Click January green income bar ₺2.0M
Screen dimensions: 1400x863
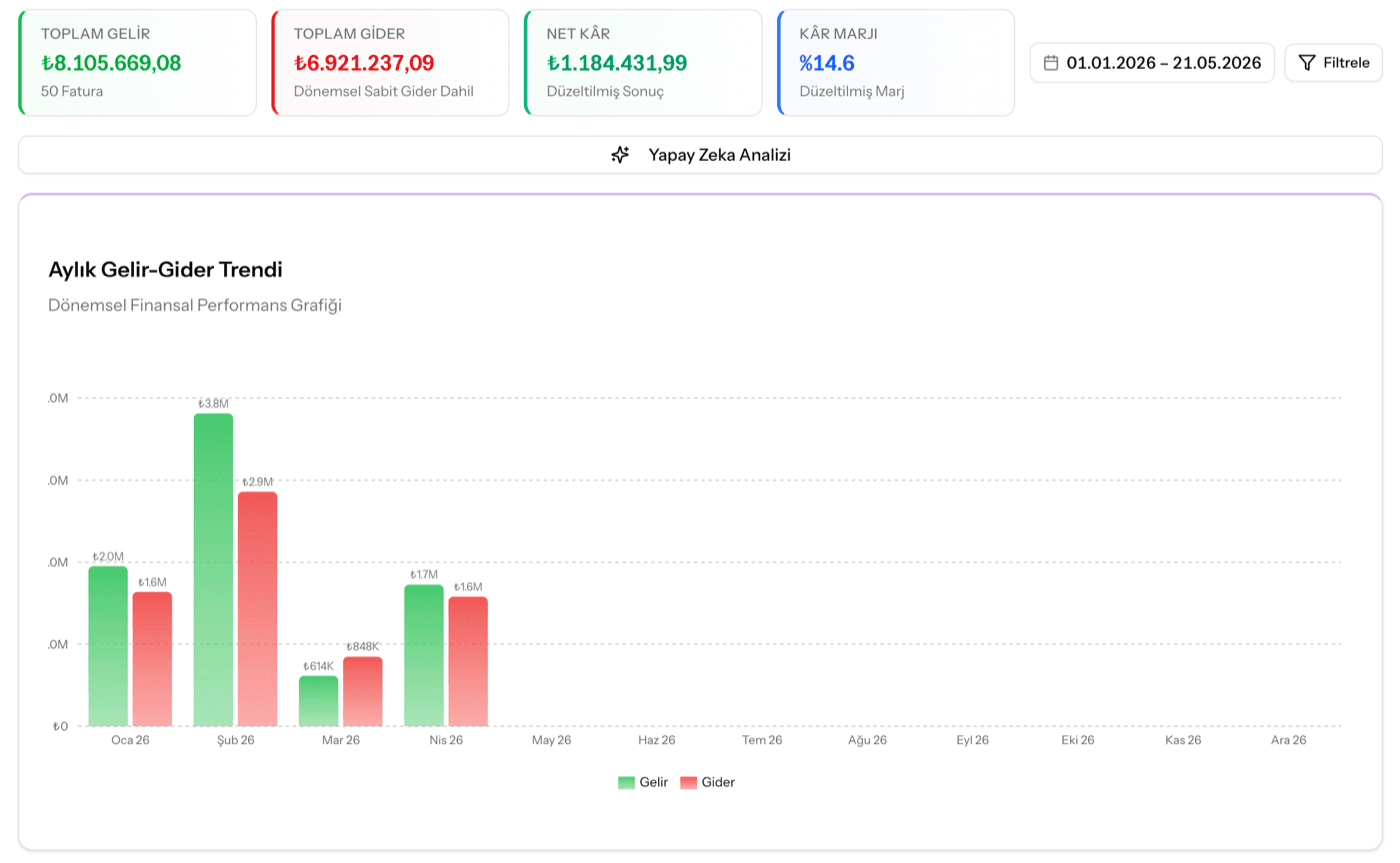[108, 646]
